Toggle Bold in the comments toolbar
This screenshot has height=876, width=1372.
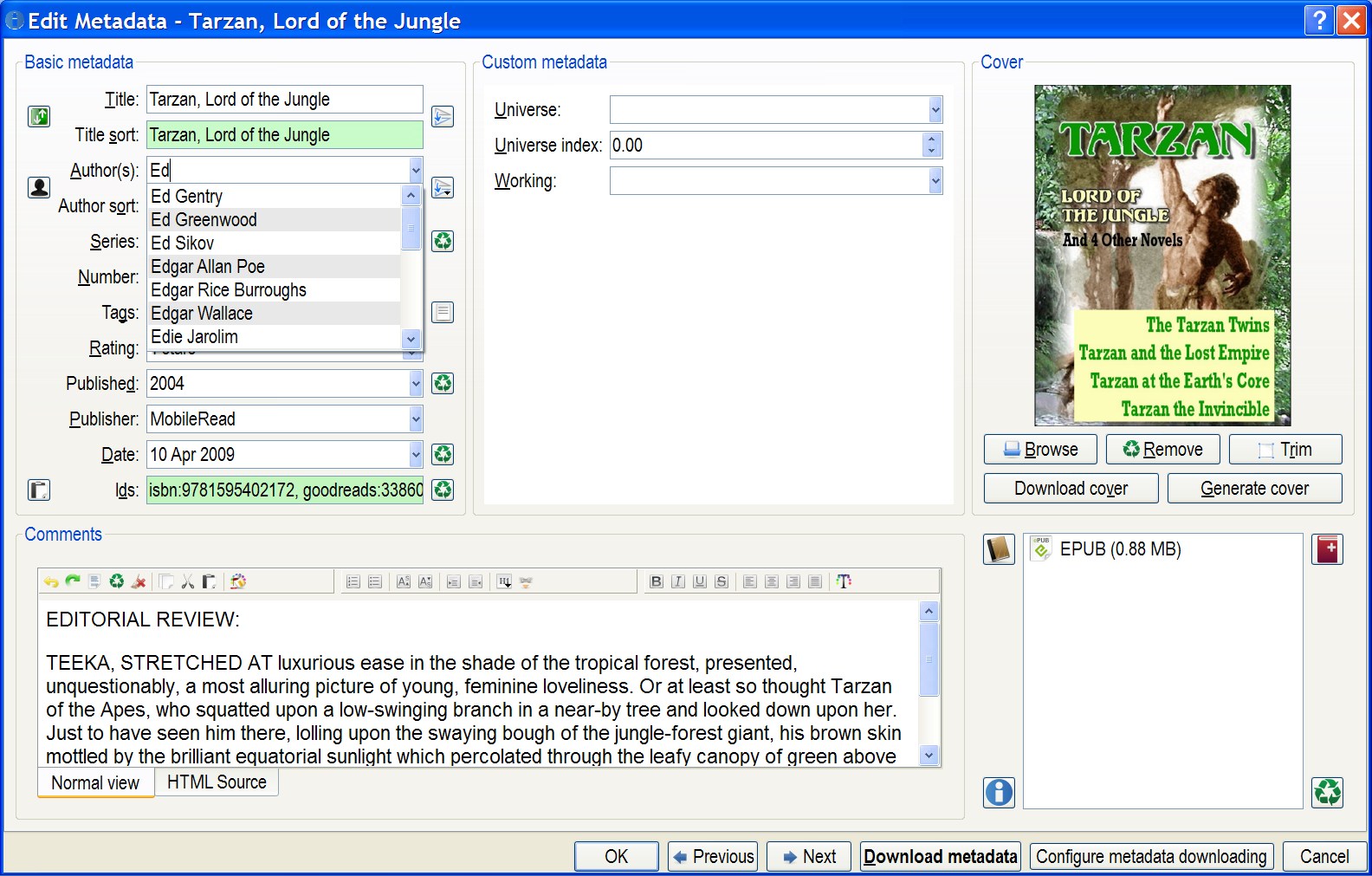pos(657,581)
